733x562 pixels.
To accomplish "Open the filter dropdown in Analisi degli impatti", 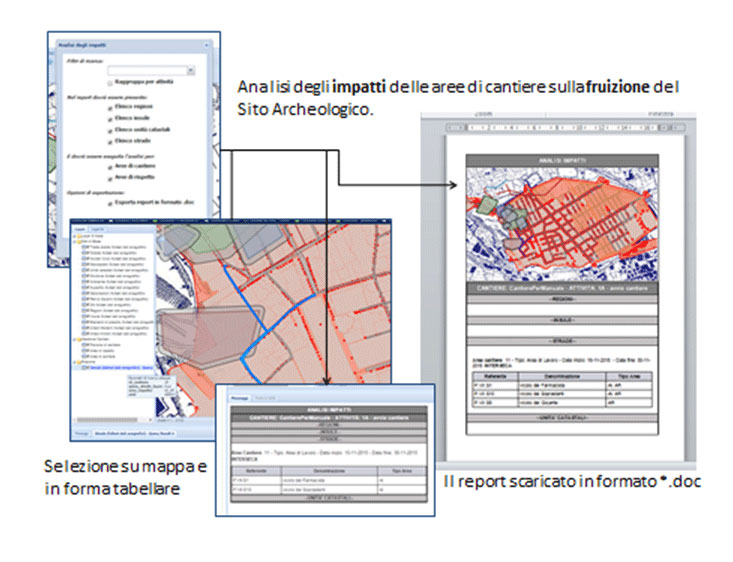I will tap(190, 71).
